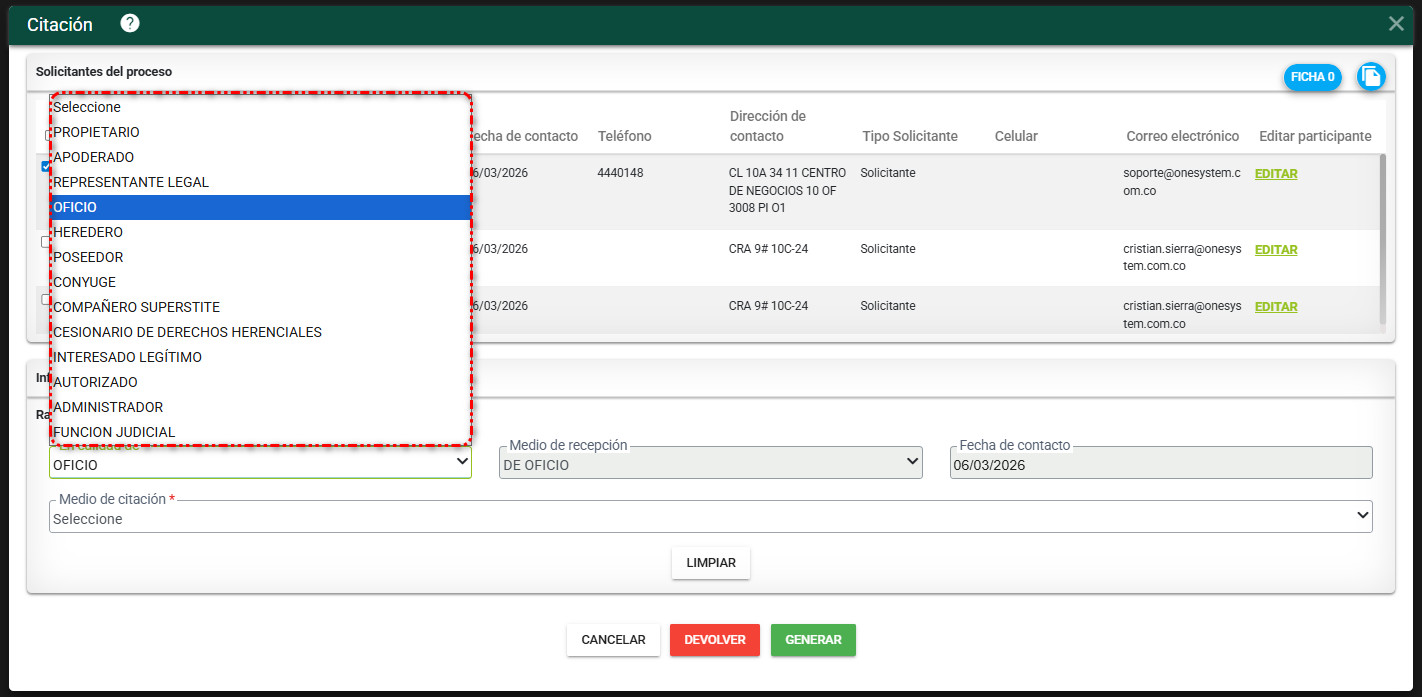Screen dimensions: 1422x697
Task: Open the FICHA 0 badge
Action: (1312, 77)
